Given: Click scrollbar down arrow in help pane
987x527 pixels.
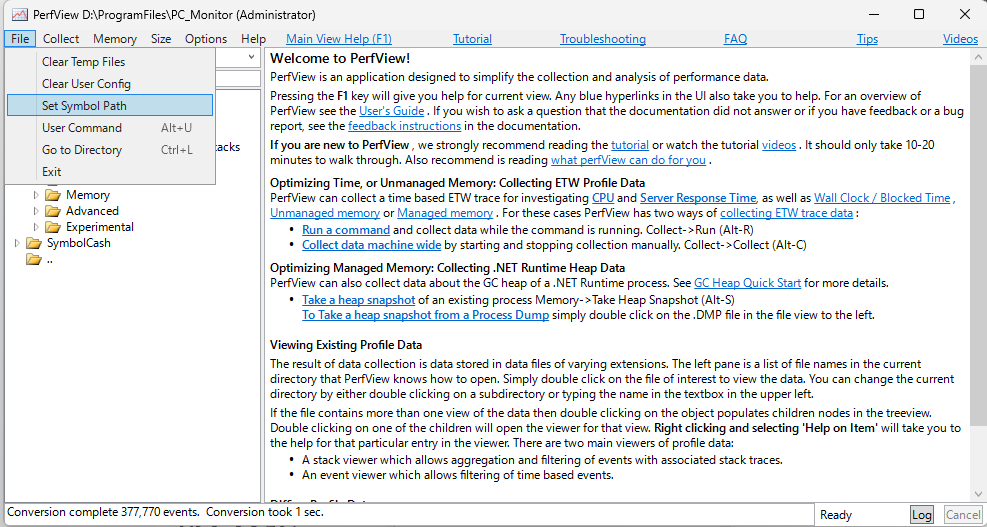Looking at the screenshot, I should (x=978, y=494).
